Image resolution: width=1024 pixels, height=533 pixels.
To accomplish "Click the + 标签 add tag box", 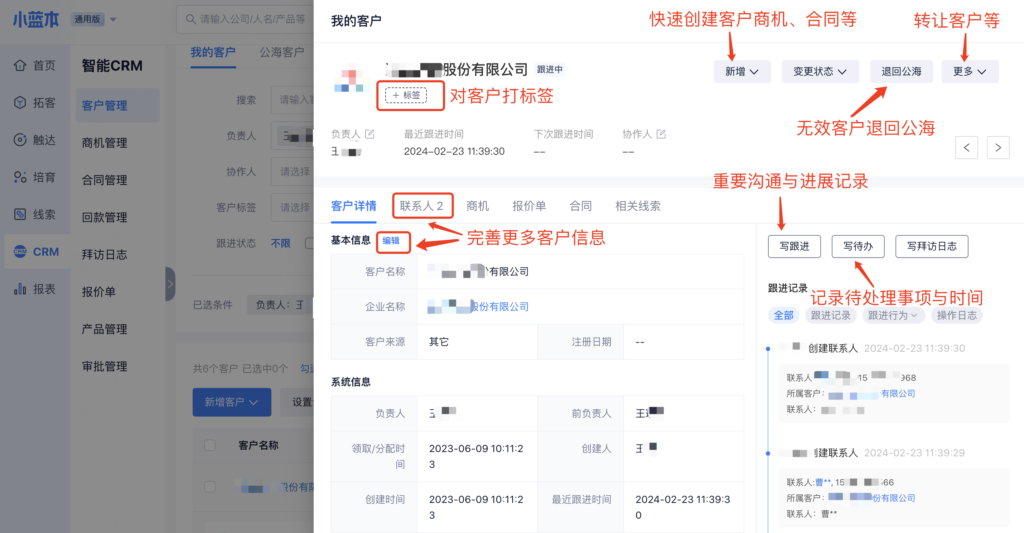I will (405, 95).
